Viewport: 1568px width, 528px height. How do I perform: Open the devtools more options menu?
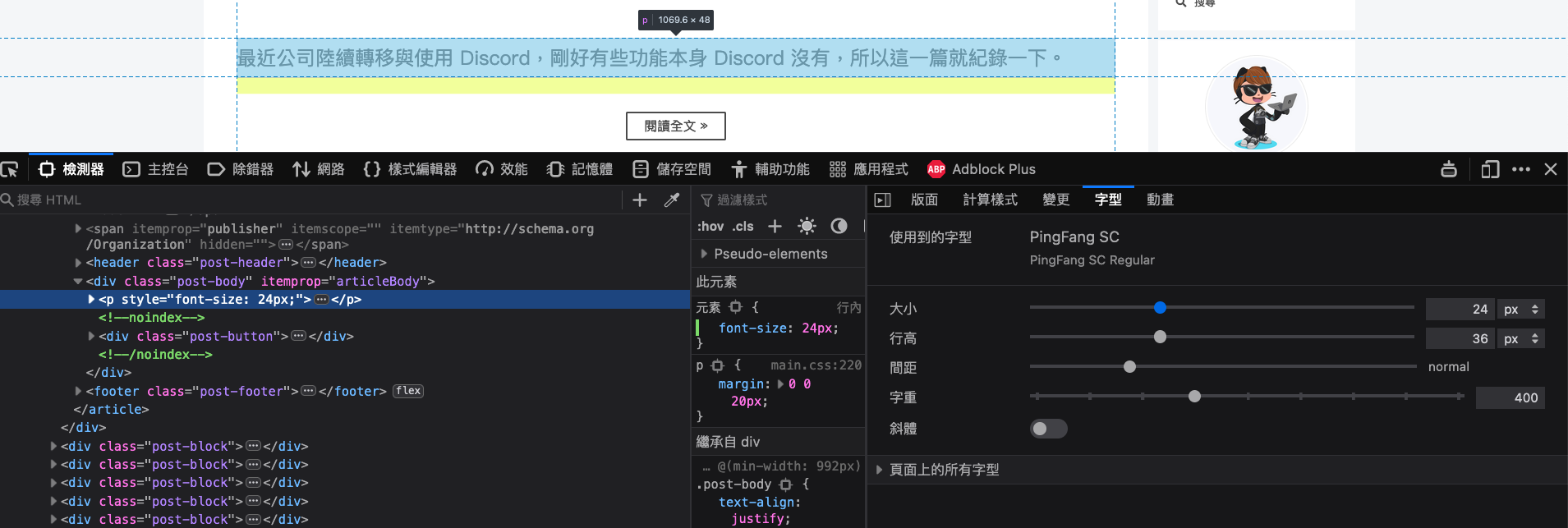click(x=1521, y=169)
